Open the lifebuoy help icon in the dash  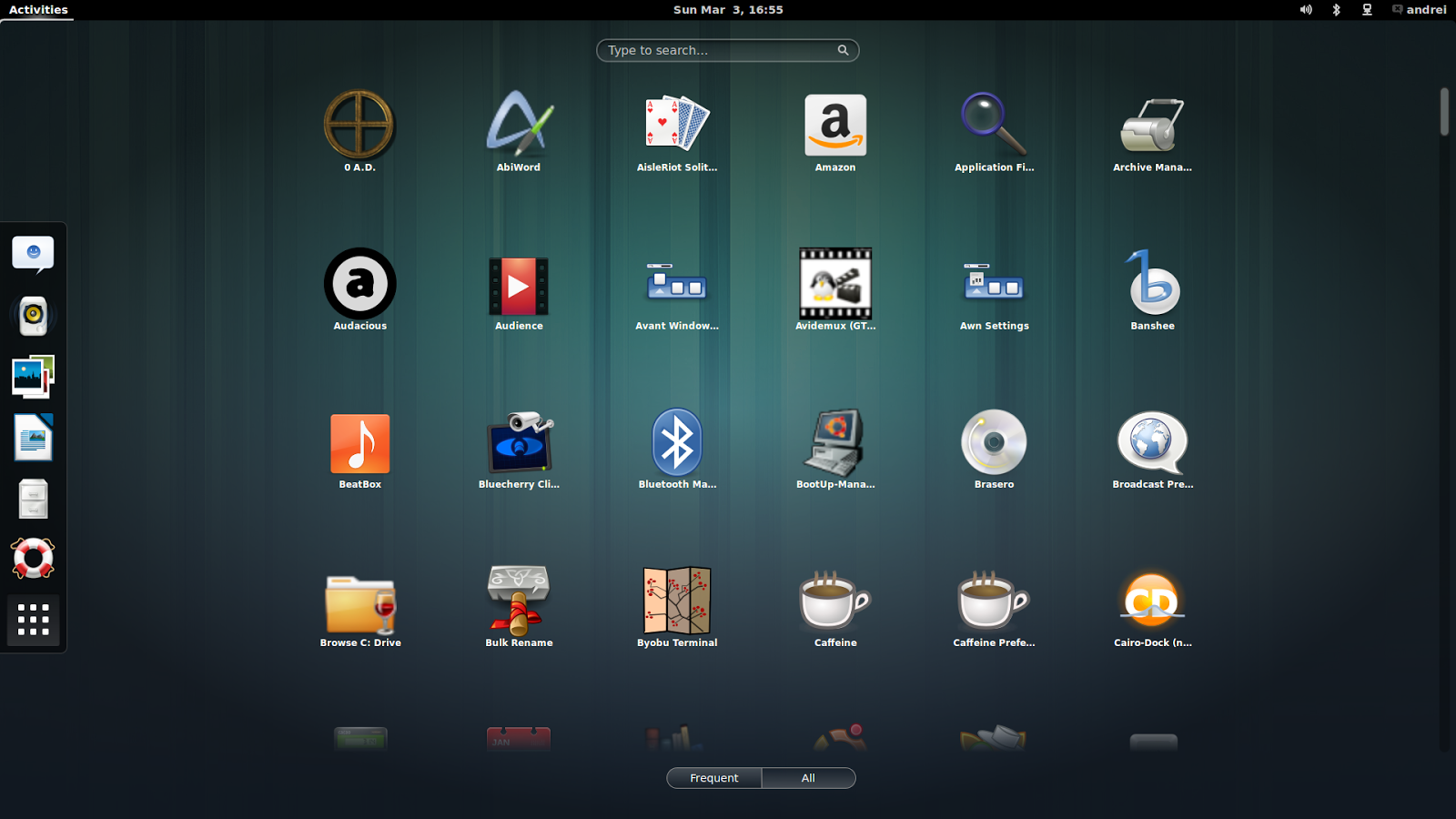click(x=33, y=559)
